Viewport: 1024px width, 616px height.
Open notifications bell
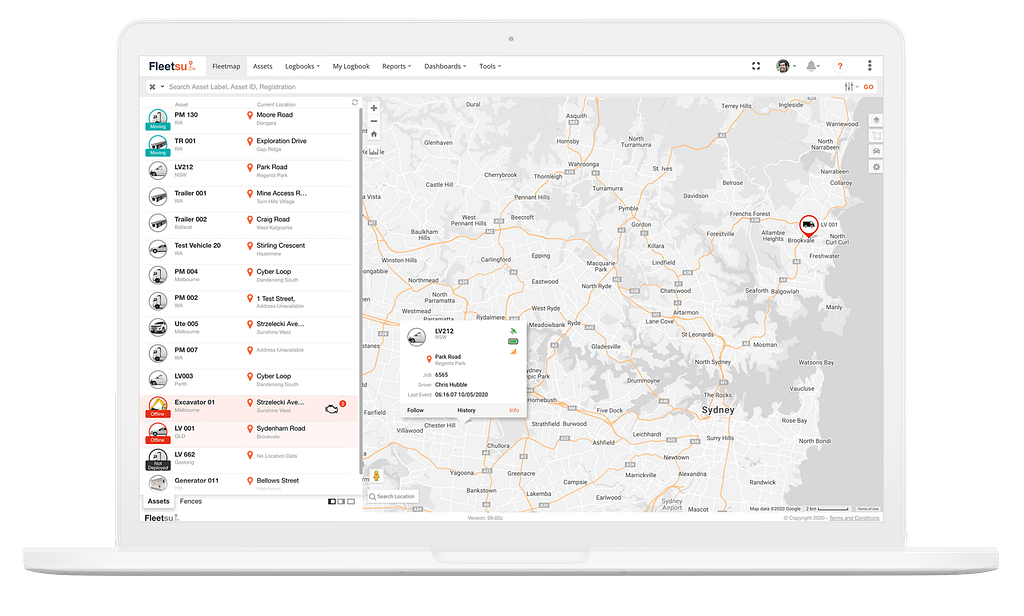point(811,66)
